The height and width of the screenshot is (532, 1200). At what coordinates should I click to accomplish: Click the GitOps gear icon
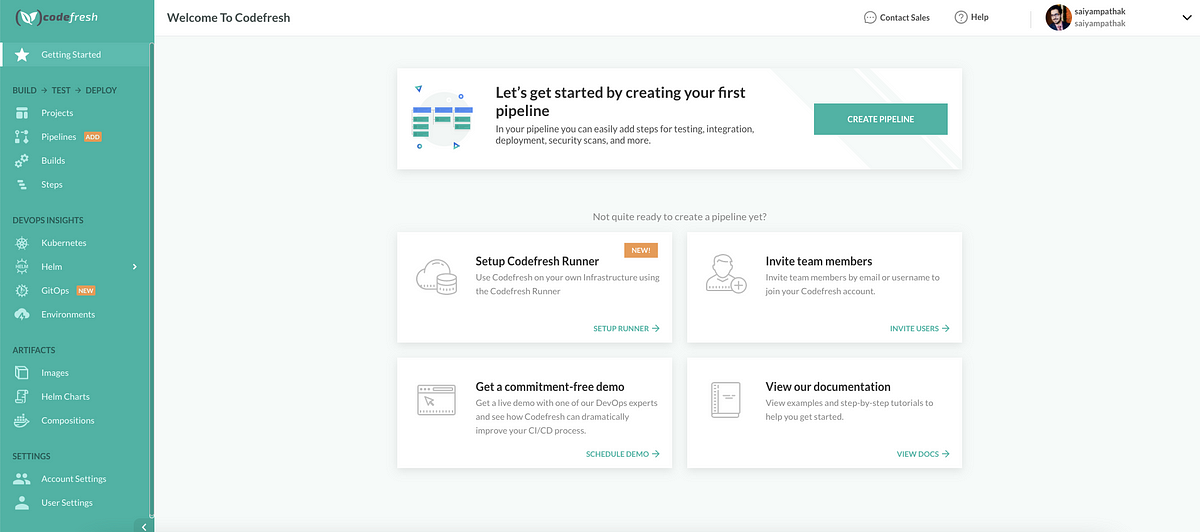pos(22,291)
